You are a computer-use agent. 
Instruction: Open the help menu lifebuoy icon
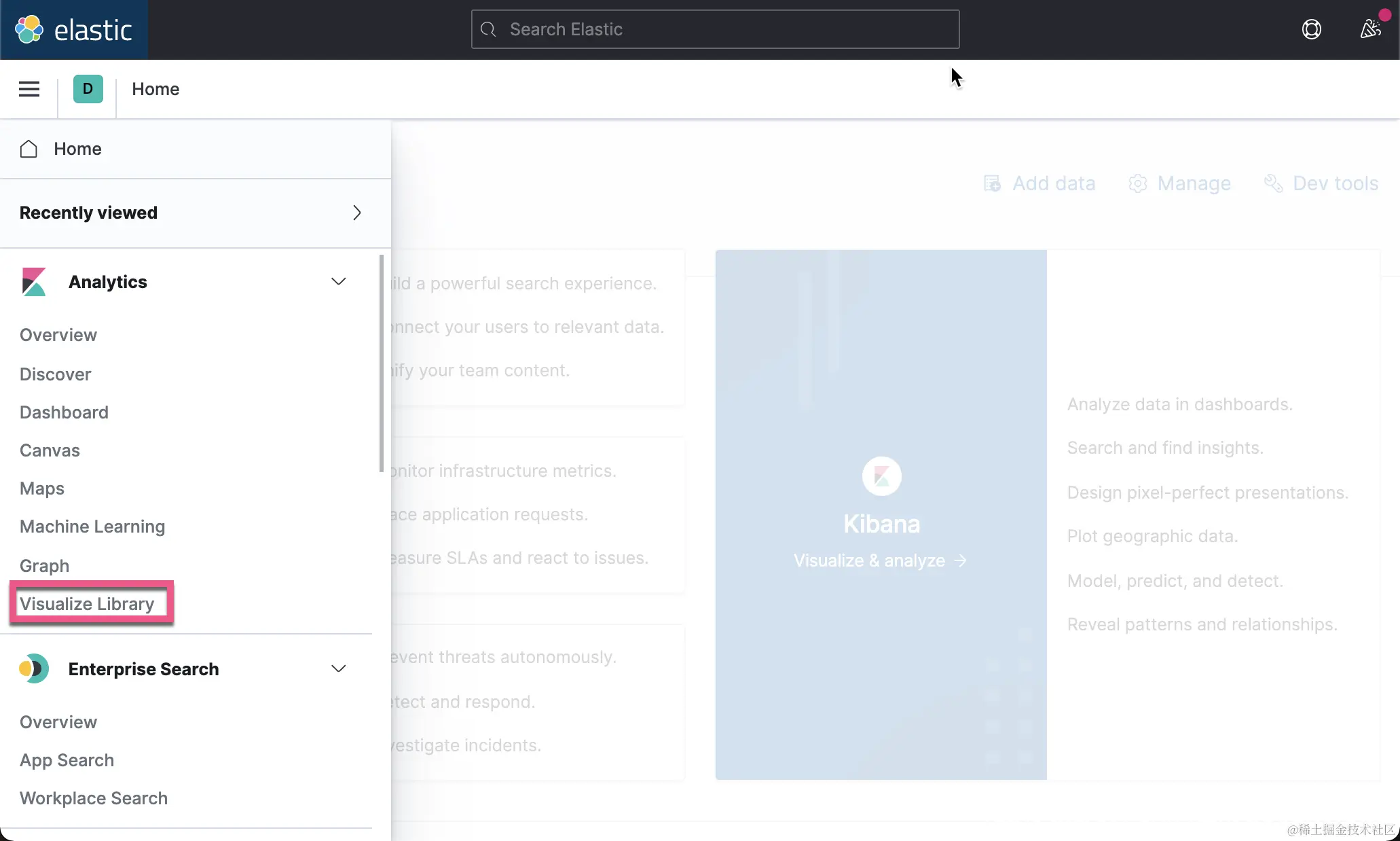click(1311, 29)
